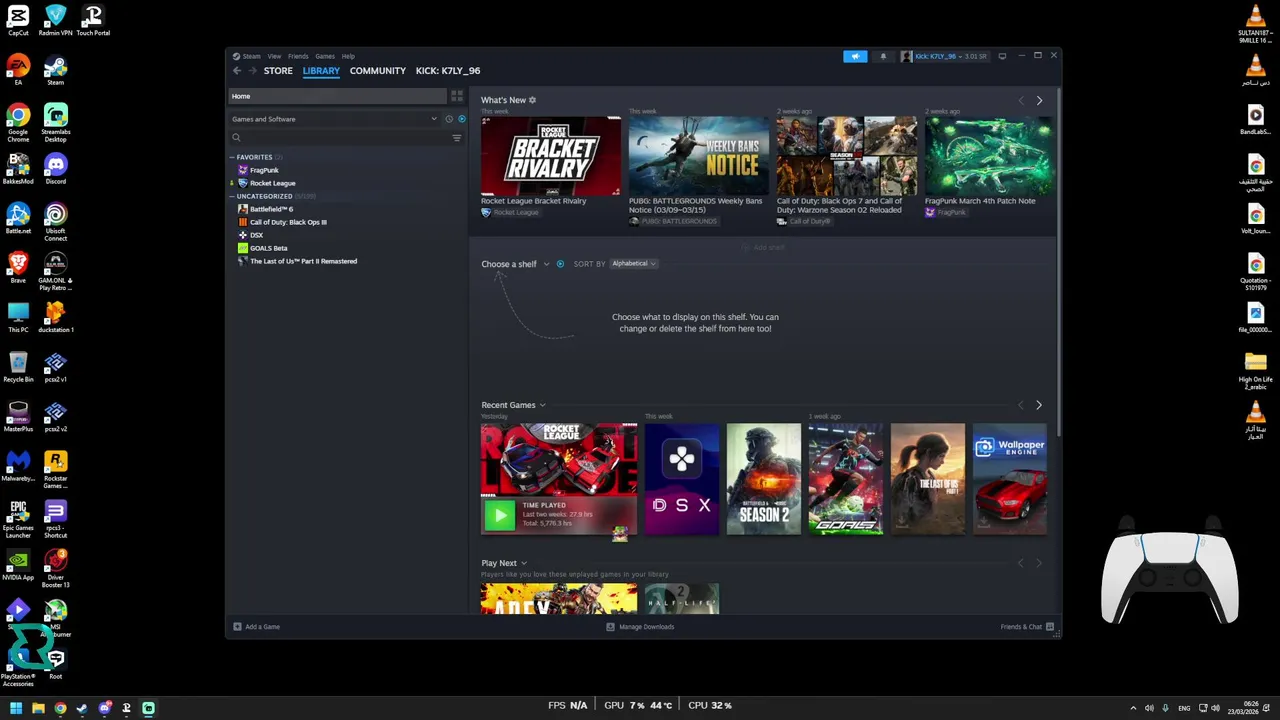Click the Manage Downloads icon
Screen dimensions: 1280x720
pyautogui.click(x=610, y=627)
